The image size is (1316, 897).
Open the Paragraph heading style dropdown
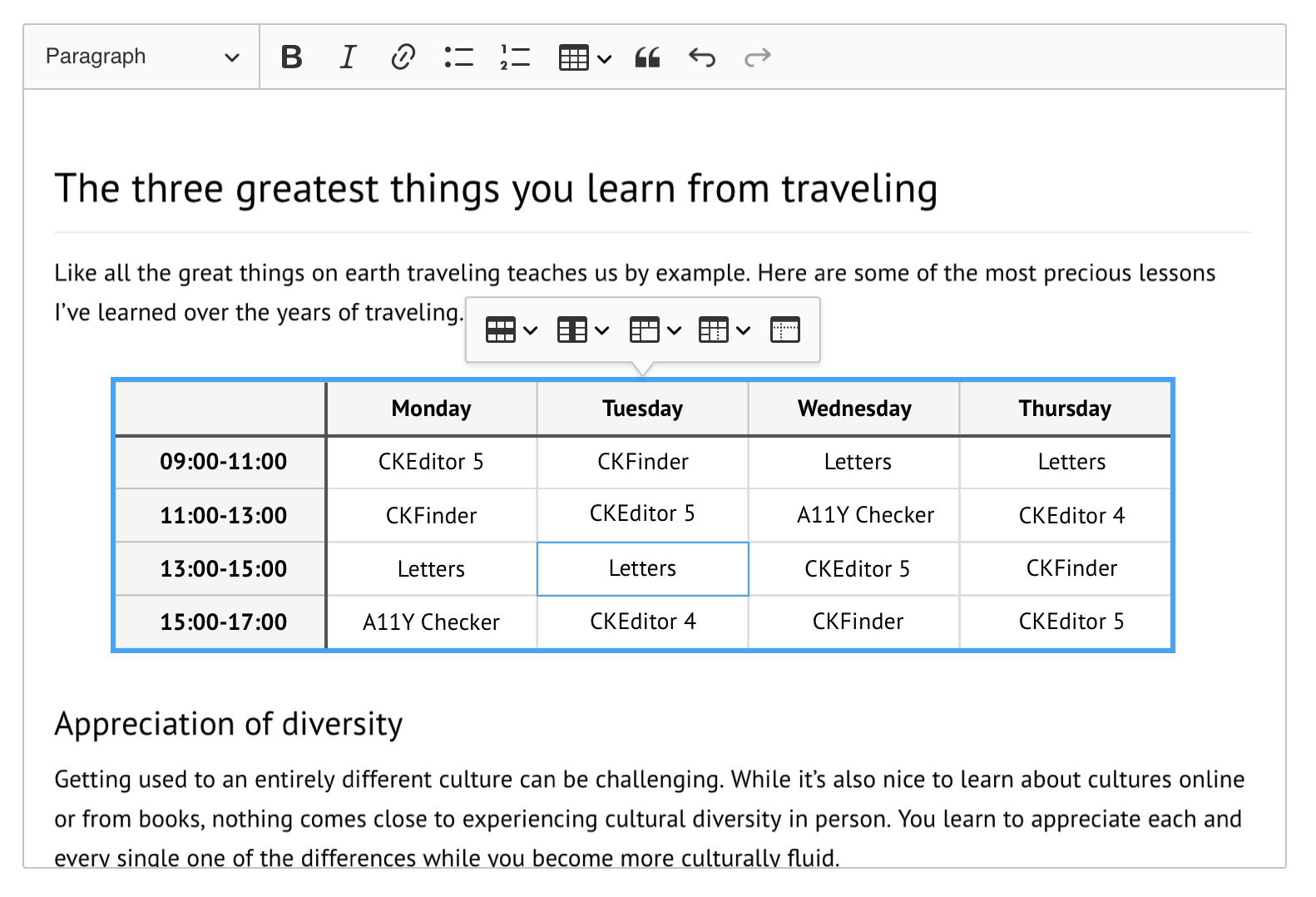(141, 57)
